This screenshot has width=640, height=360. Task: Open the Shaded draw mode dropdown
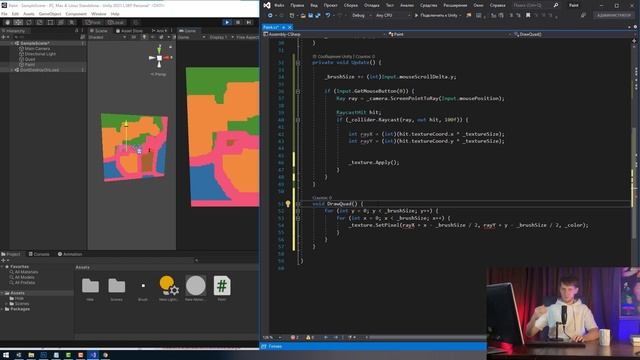click(107, 37)
